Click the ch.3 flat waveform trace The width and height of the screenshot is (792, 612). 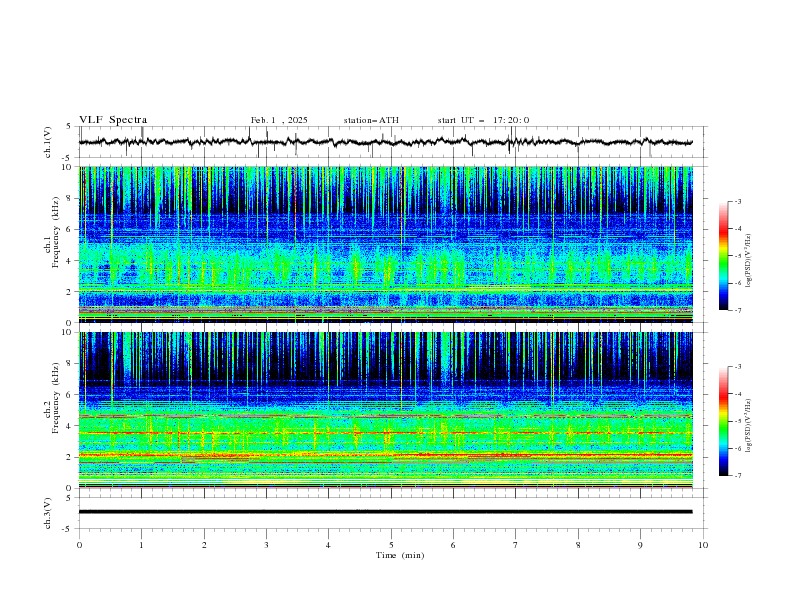point(386,512)
